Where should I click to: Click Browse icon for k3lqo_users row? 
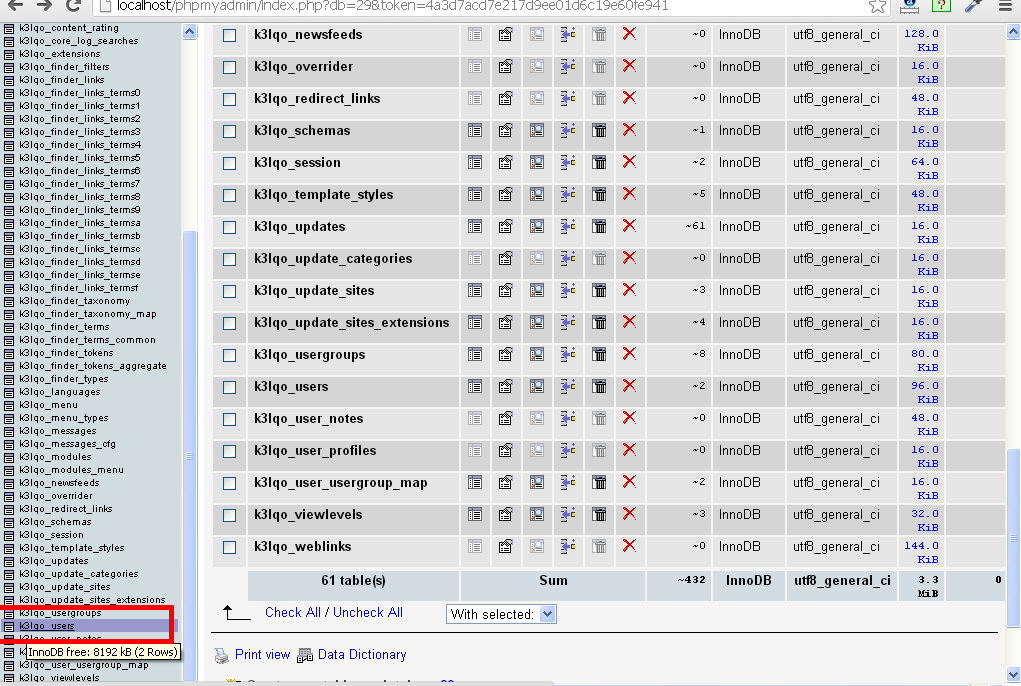(x=475, y=386)
